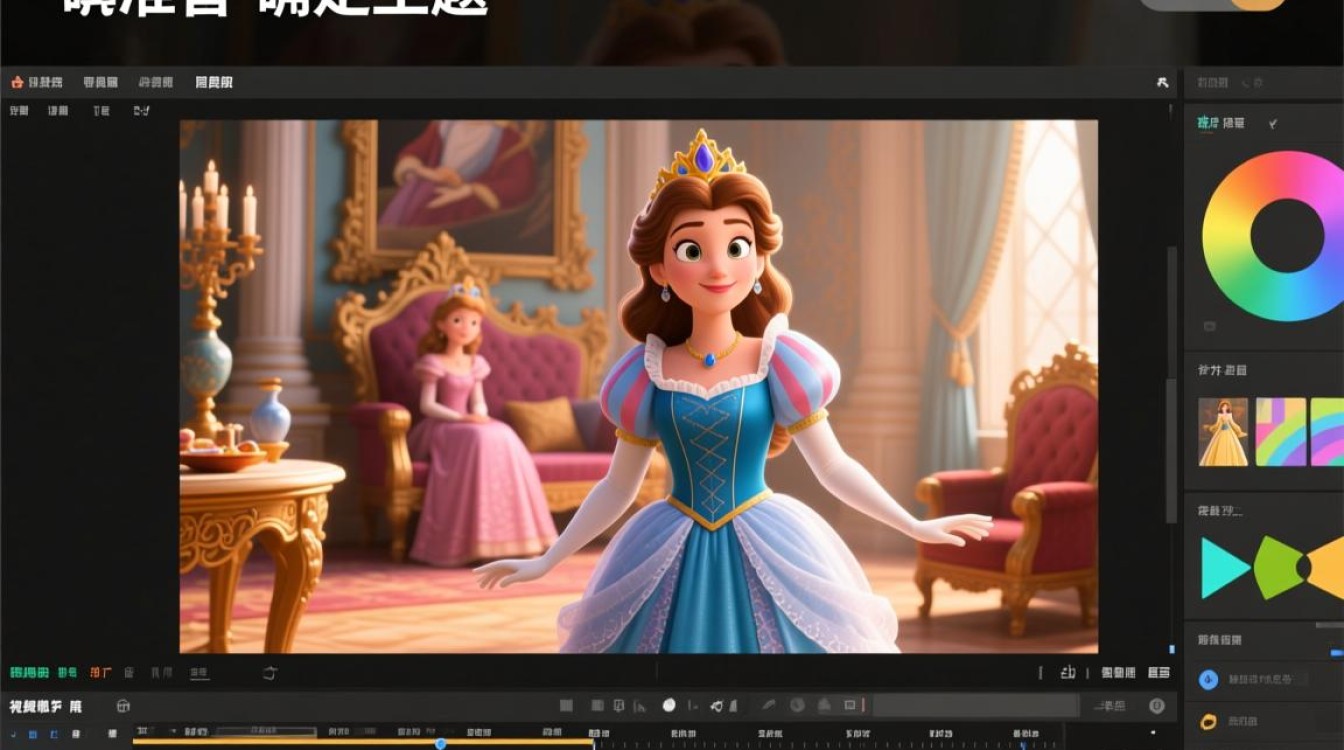Select the highlighted white tab in the top menu row

[x=214, y=82]
